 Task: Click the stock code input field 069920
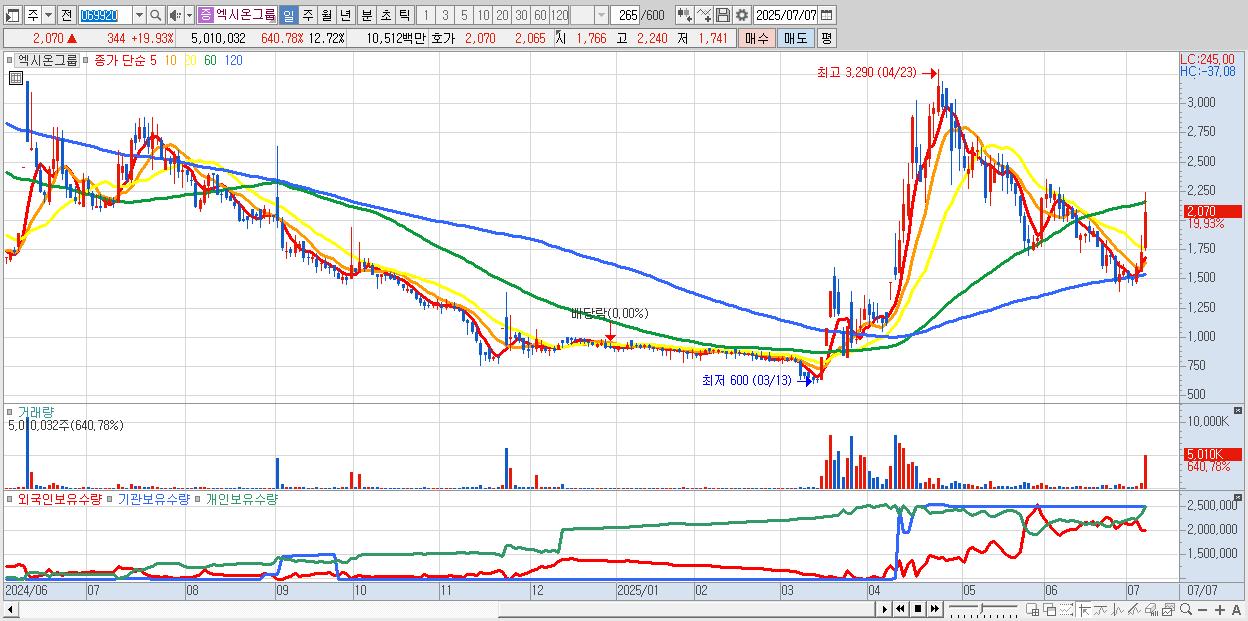(105, 15)
